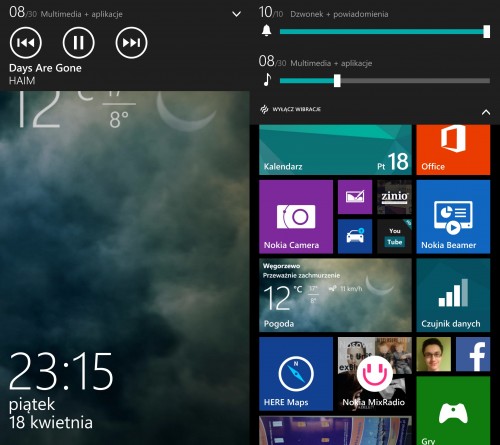Collapse volume panel with up chevron
500x445 pixels.
coord(486,112)
